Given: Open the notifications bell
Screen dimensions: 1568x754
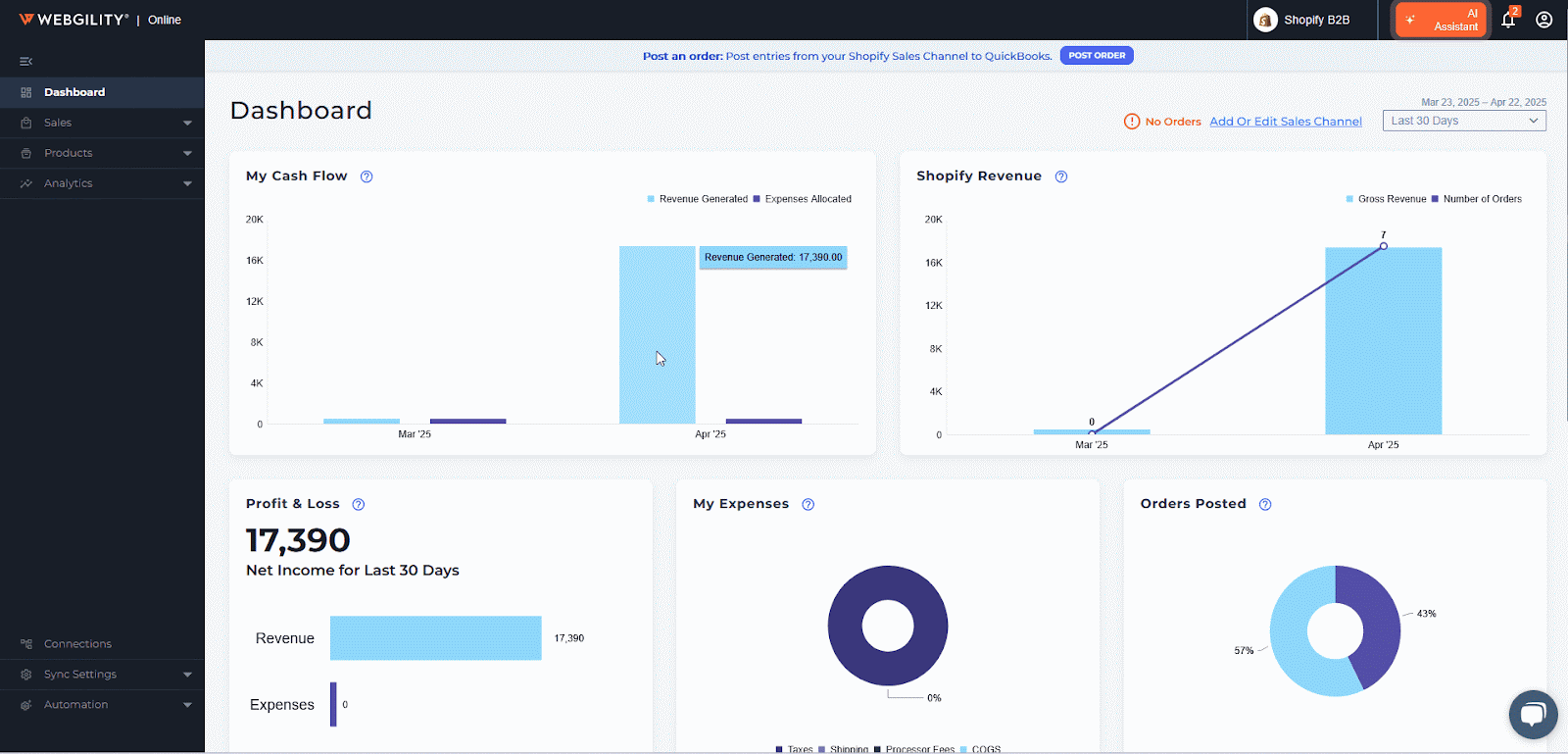Looking at the screenshot, I should (x=1508, y=20).
